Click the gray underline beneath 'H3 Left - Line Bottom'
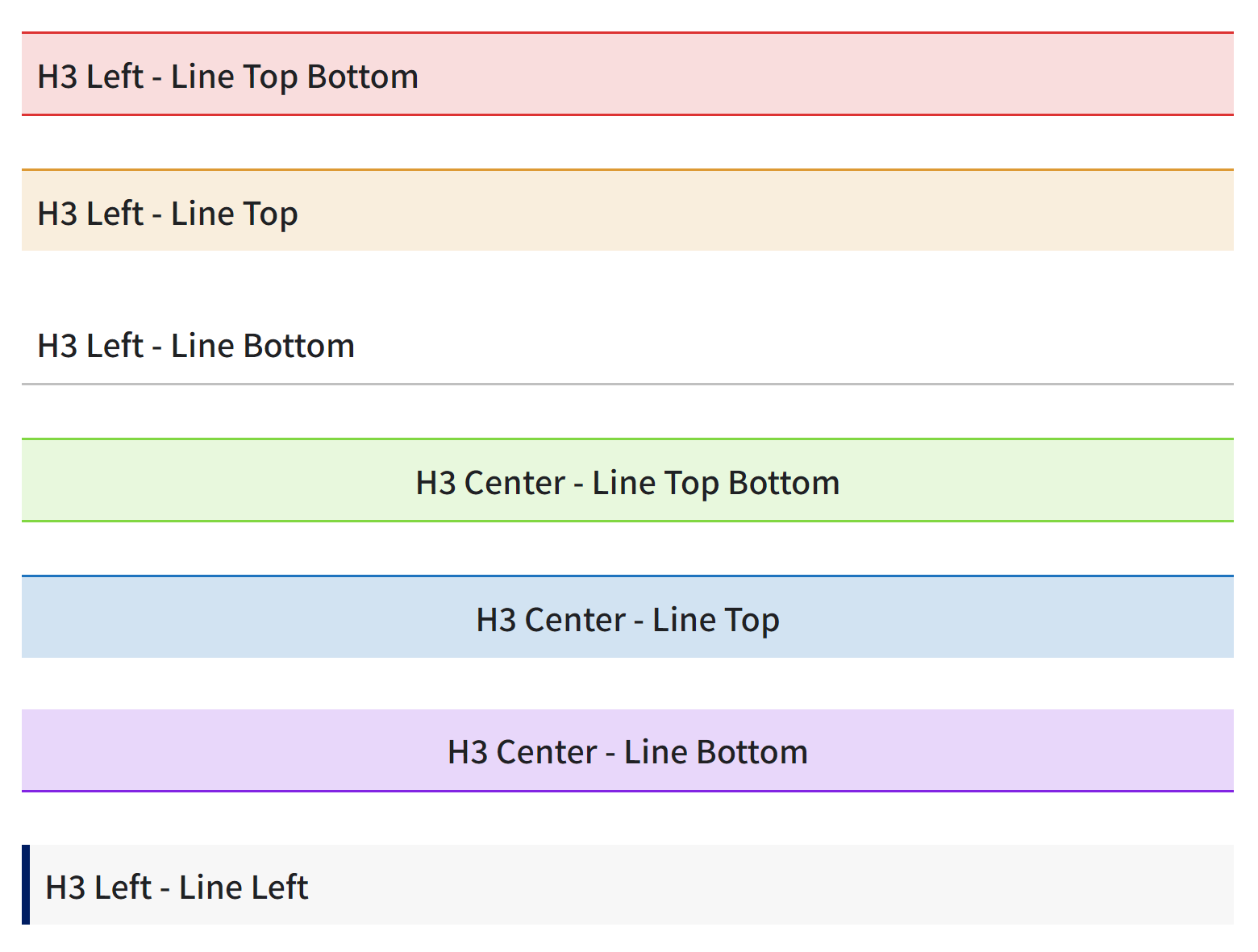The width and height of the screenshot is (1258, 952). tap(627, 385)
